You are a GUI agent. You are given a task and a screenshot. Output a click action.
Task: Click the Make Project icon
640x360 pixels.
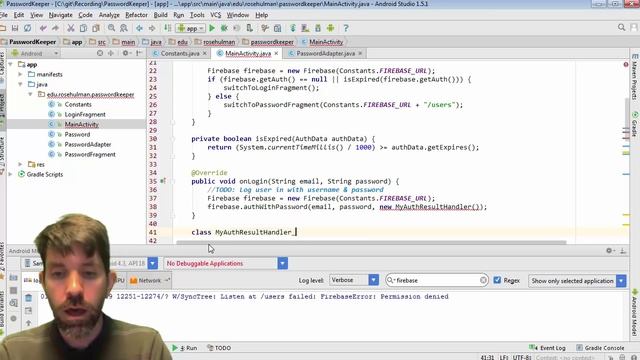167,28
